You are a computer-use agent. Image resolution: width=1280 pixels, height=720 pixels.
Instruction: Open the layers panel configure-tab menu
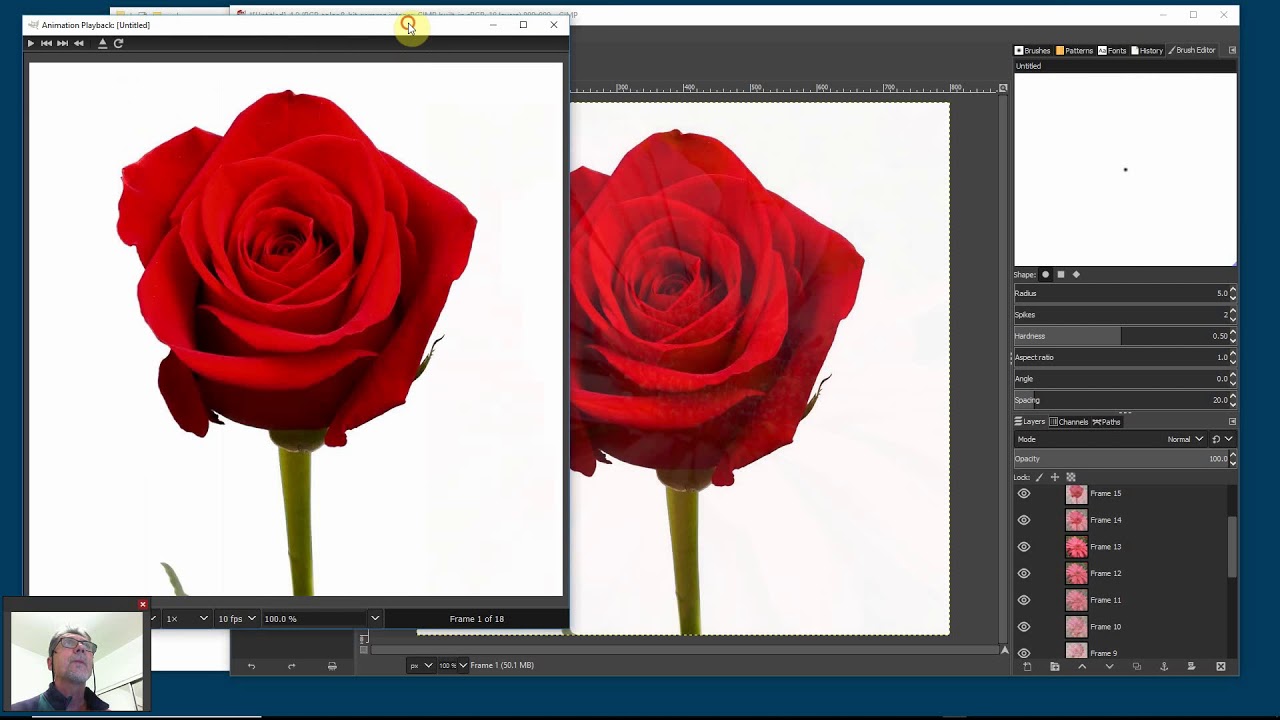point(1232,422)
